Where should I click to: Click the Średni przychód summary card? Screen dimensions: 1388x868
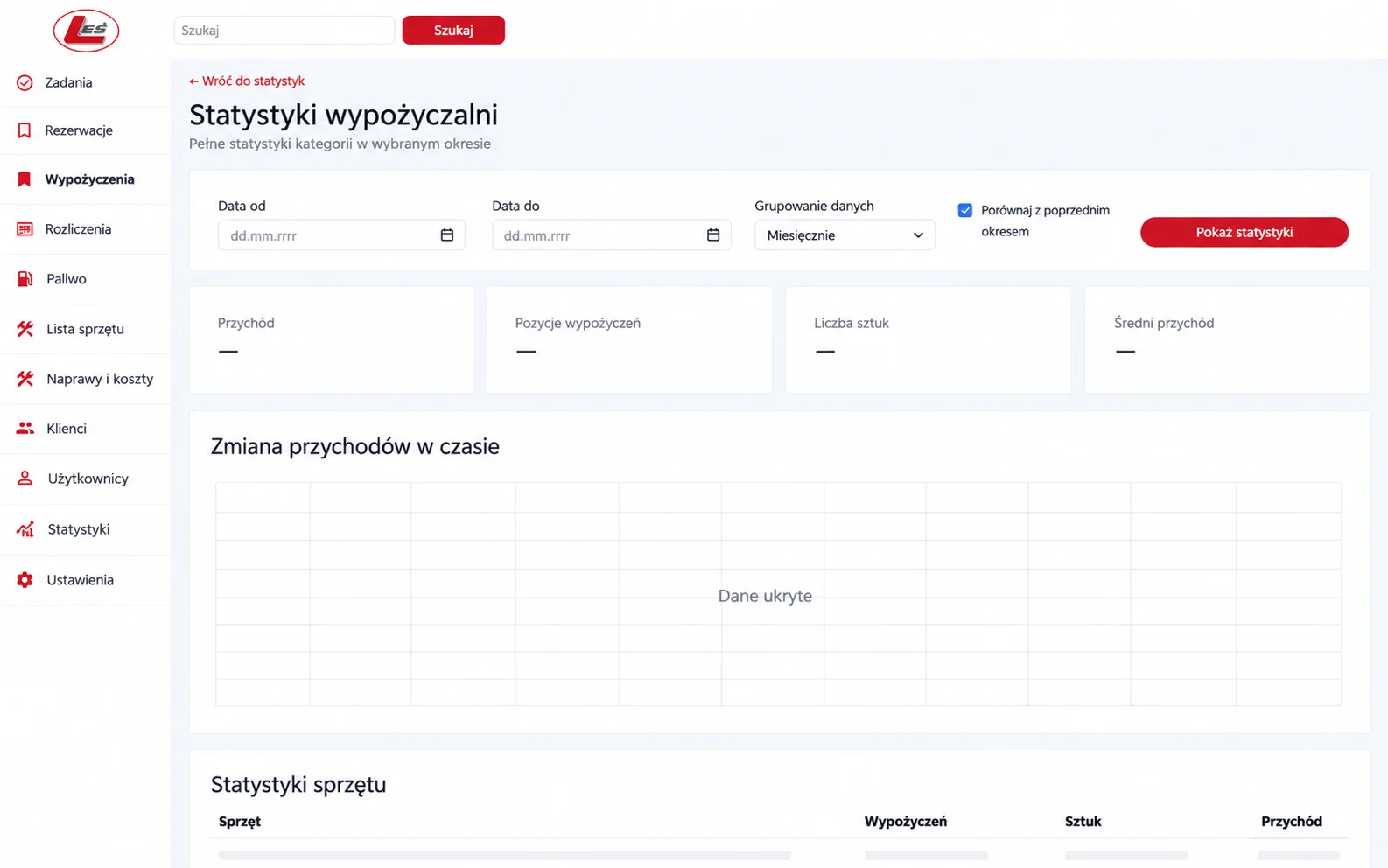(x=1227, y=339)
